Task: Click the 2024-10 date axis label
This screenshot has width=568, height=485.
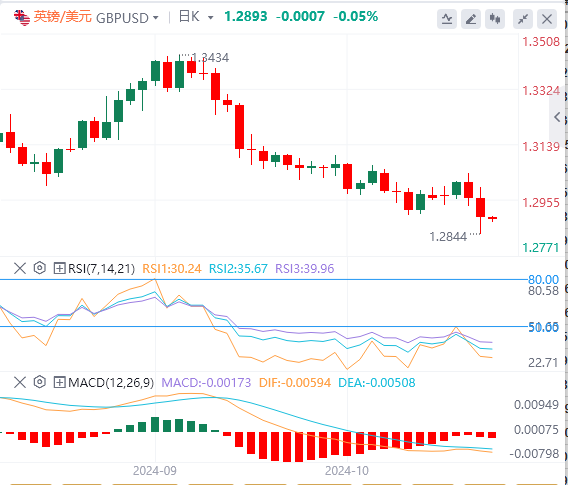Action: coord(347,471)
